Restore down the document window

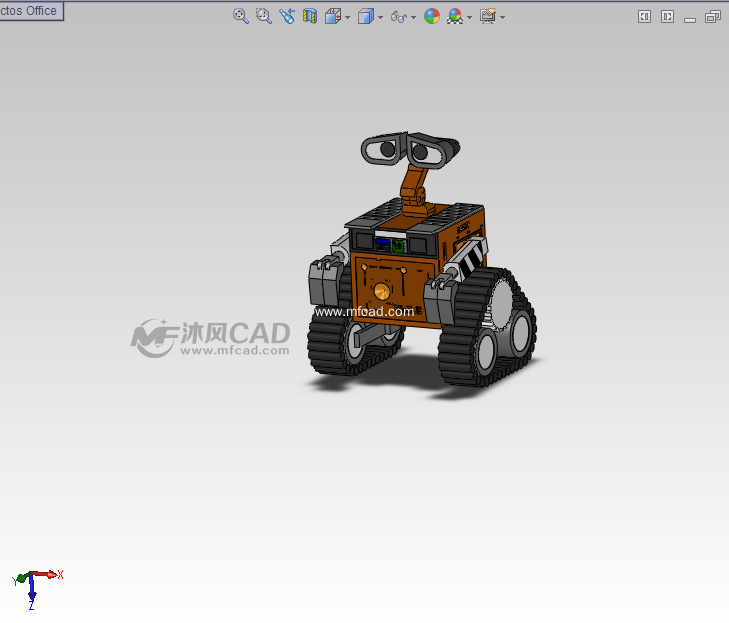[x=713, y=17]
